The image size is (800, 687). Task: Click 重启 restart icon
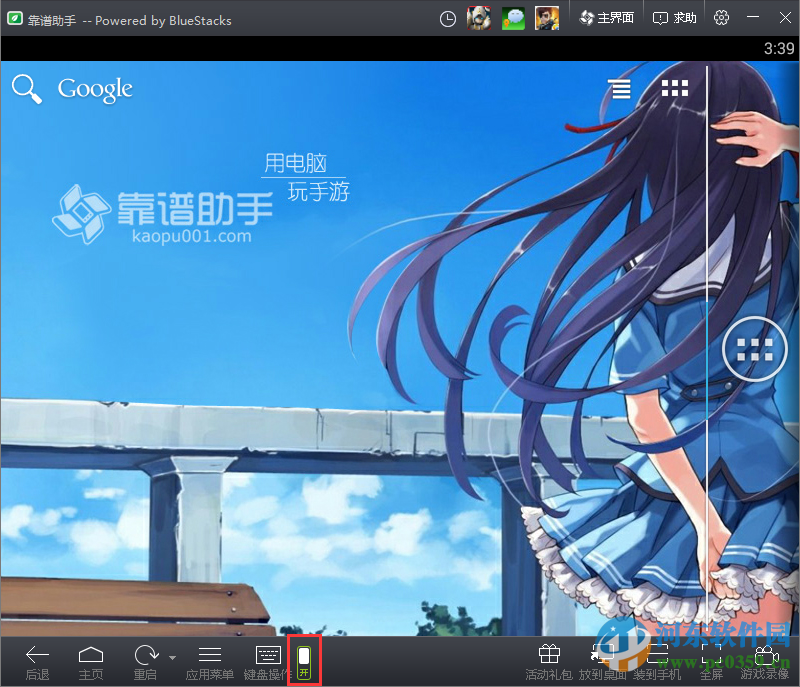click(146, 663)
